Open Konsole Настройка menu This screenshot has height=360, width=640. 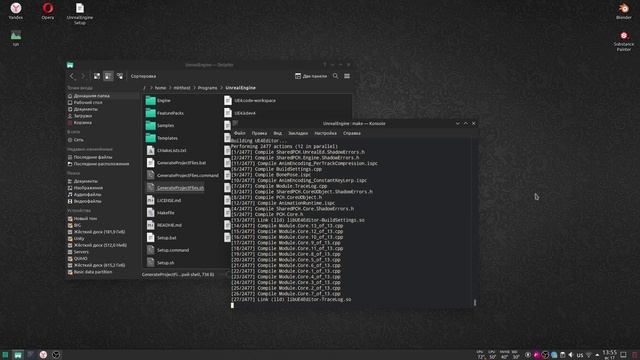coord(325,133)
